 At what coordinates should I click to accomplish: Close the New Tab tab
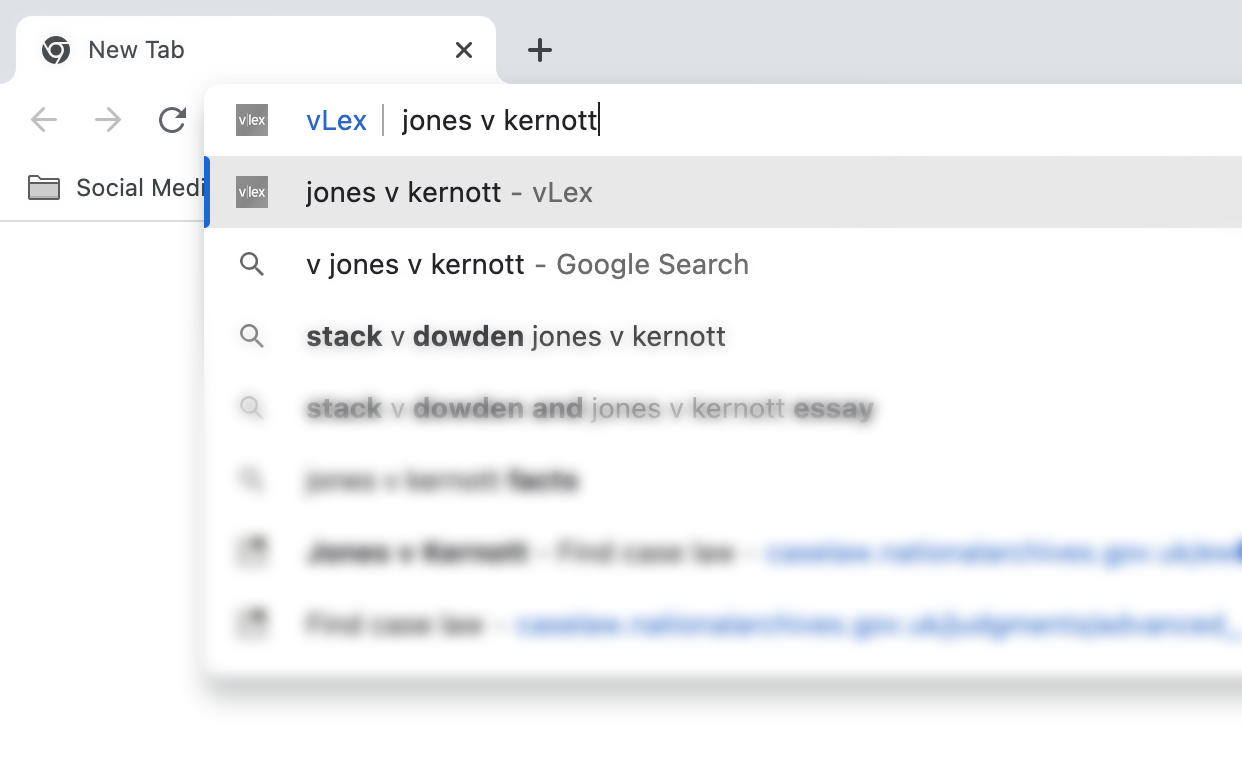[464, 50]
